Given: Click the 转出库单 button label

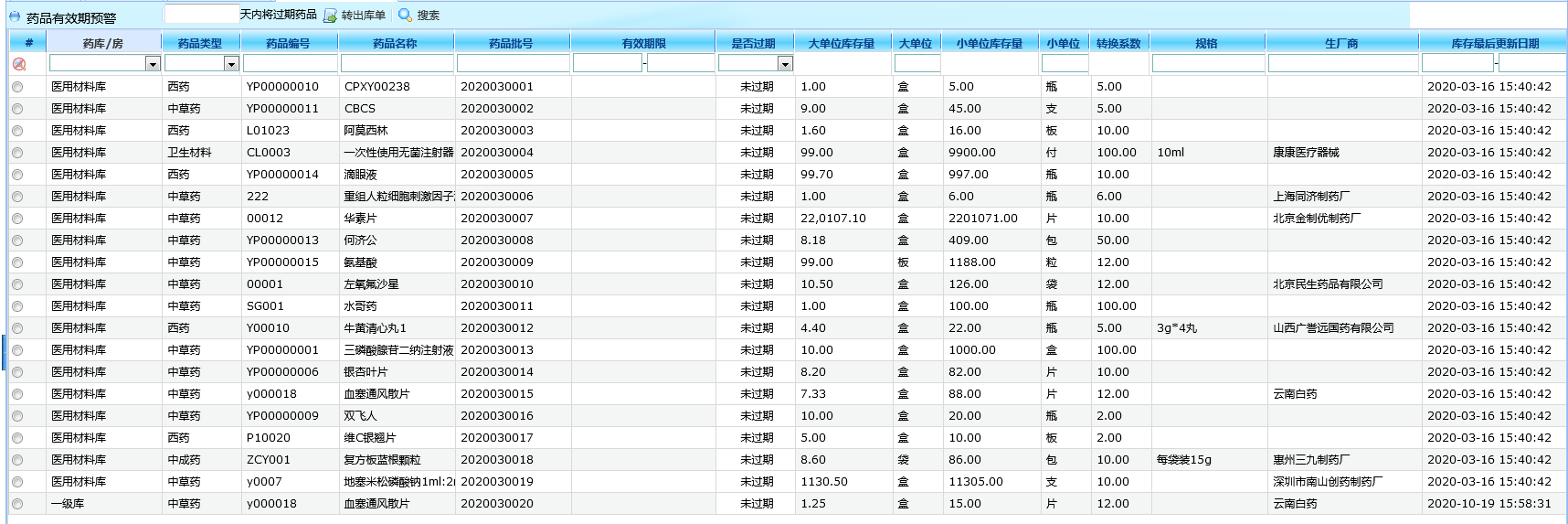Looking at the screenshot, I should 363,16.
